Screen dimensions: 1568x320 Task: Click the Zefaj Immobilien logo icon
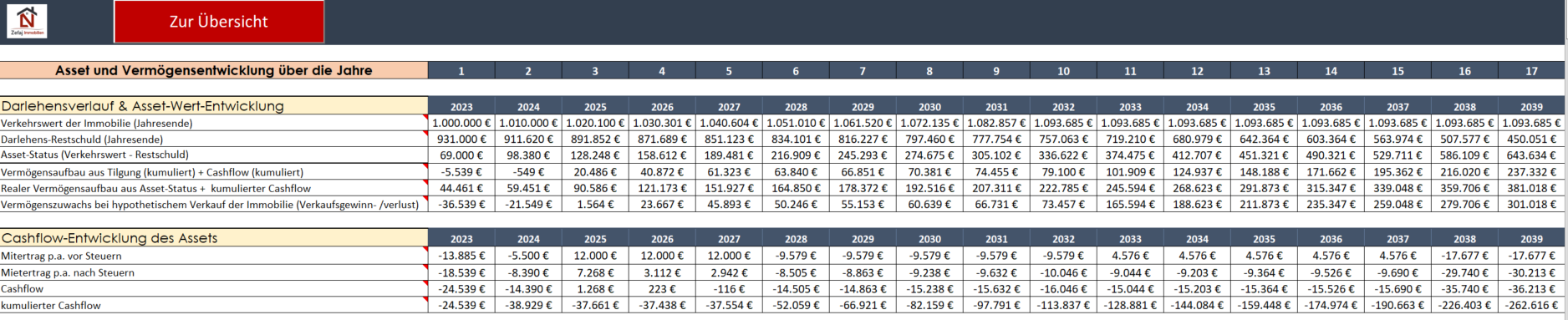[27, 21]
